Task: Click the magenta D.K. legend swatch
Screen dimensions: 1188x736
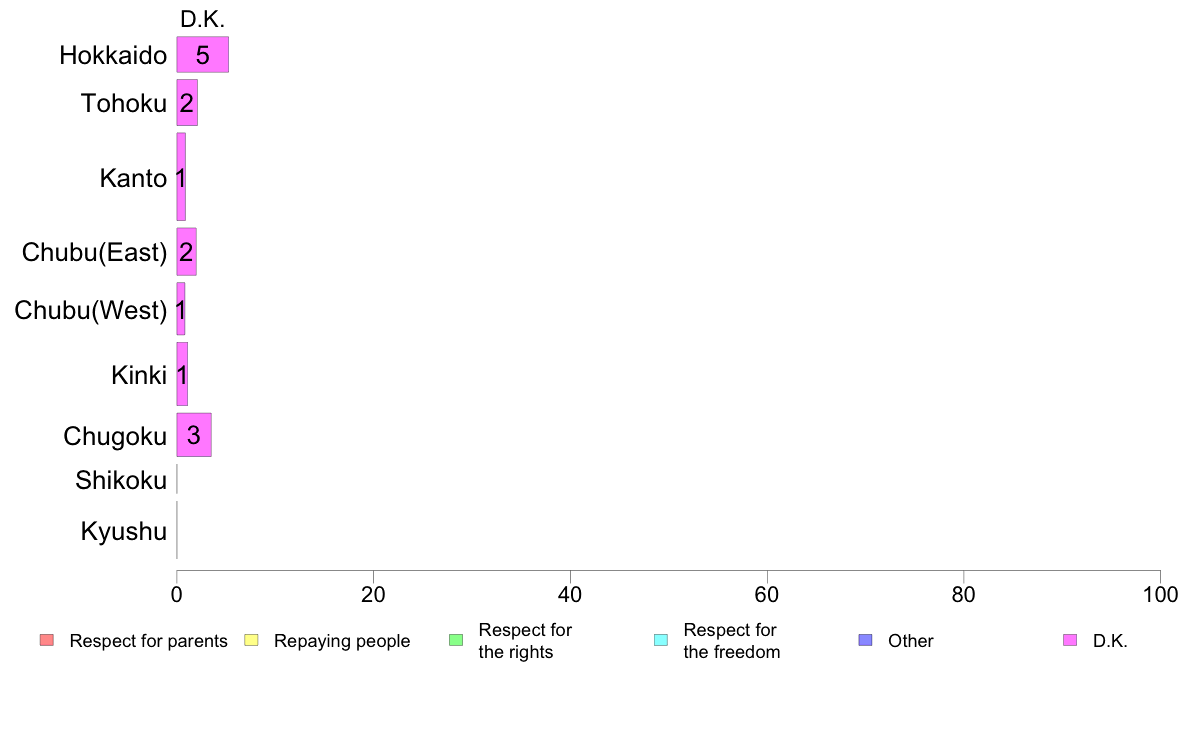Action: tap(1070, 640)
